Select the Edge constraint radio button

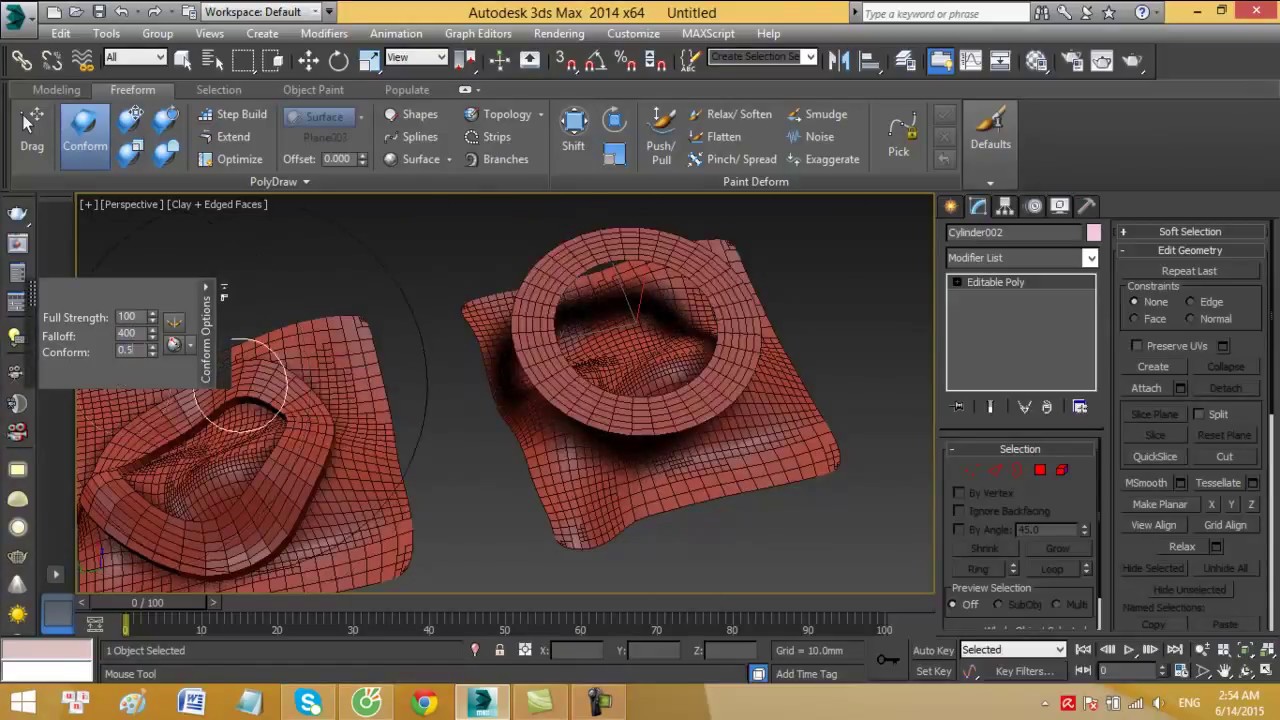(x=1190, y=302)
